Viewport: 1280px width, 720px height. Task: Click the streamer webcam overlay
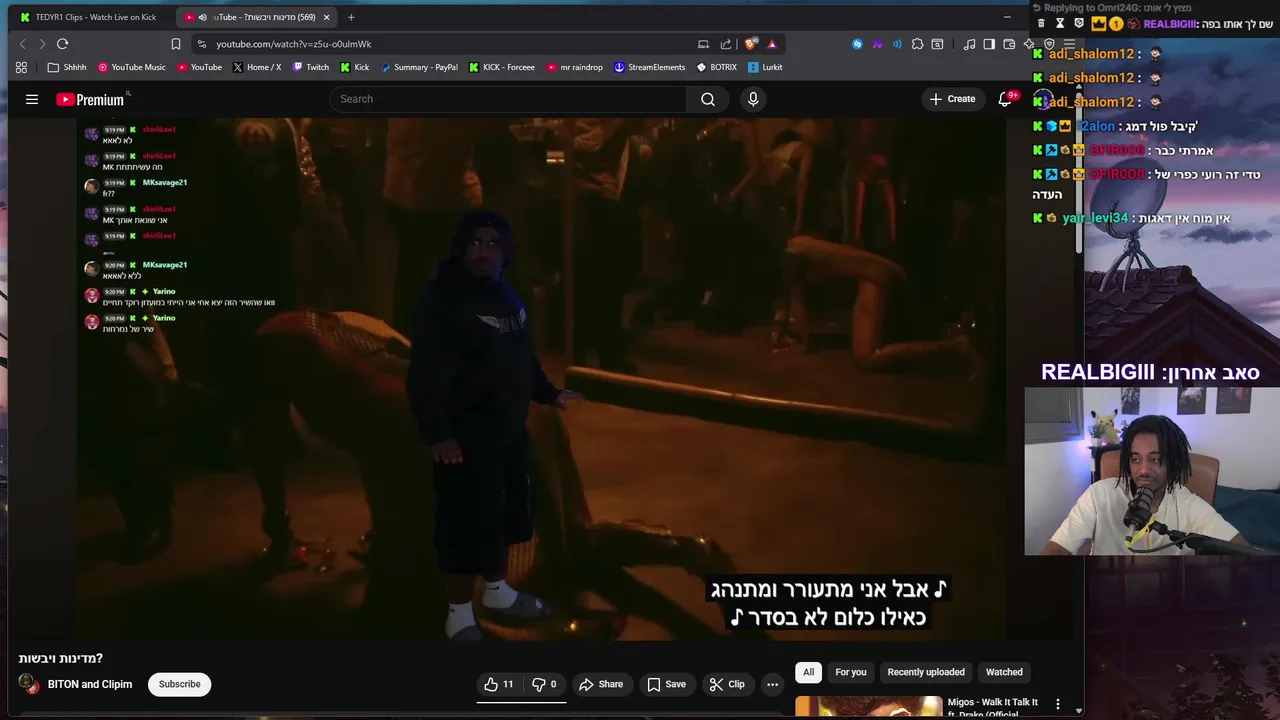click(x=1150, y=470)
